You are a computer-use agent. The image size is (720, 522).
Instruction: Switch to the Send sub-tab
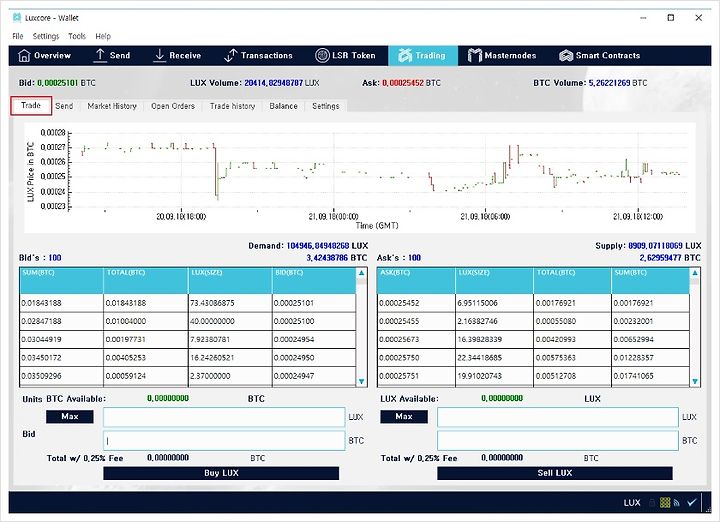64,106
